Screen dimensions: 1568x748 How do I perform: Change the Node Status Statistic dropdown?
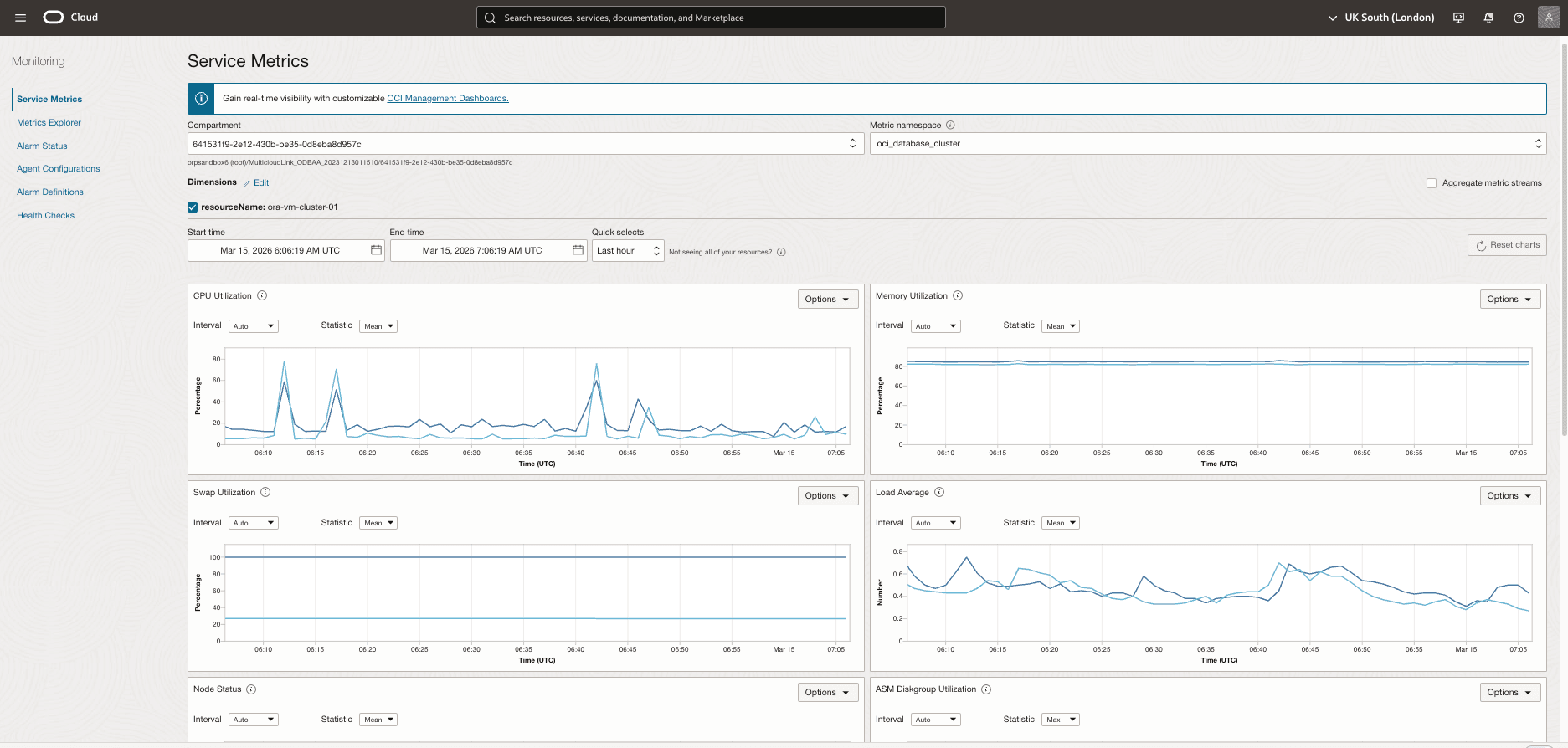point(378,720)
